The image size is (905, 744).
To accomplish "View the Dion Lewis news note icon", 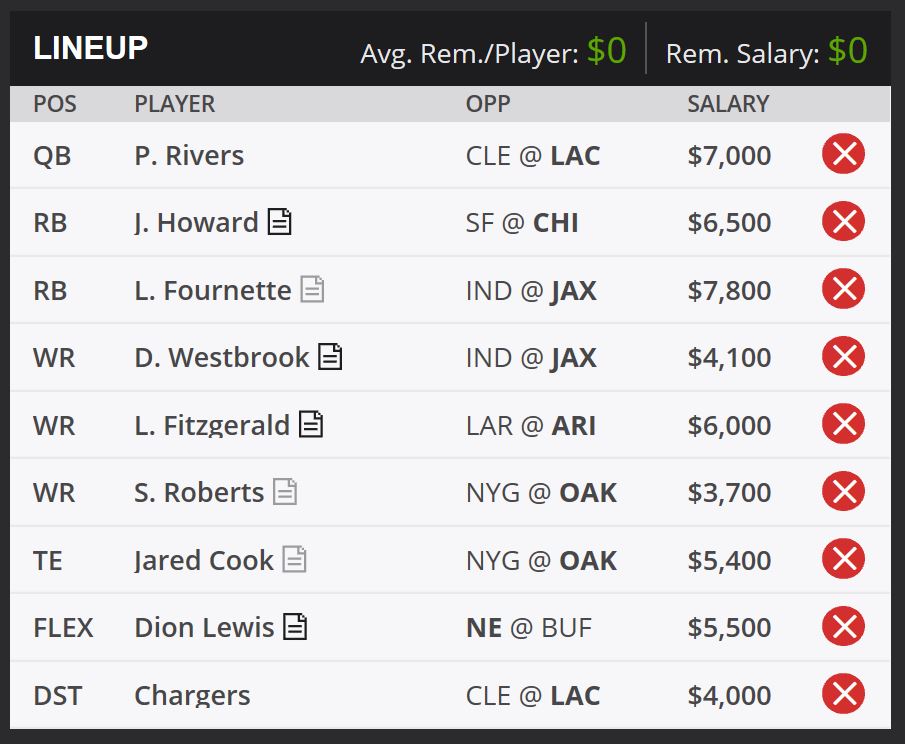I will pos(295,627).
